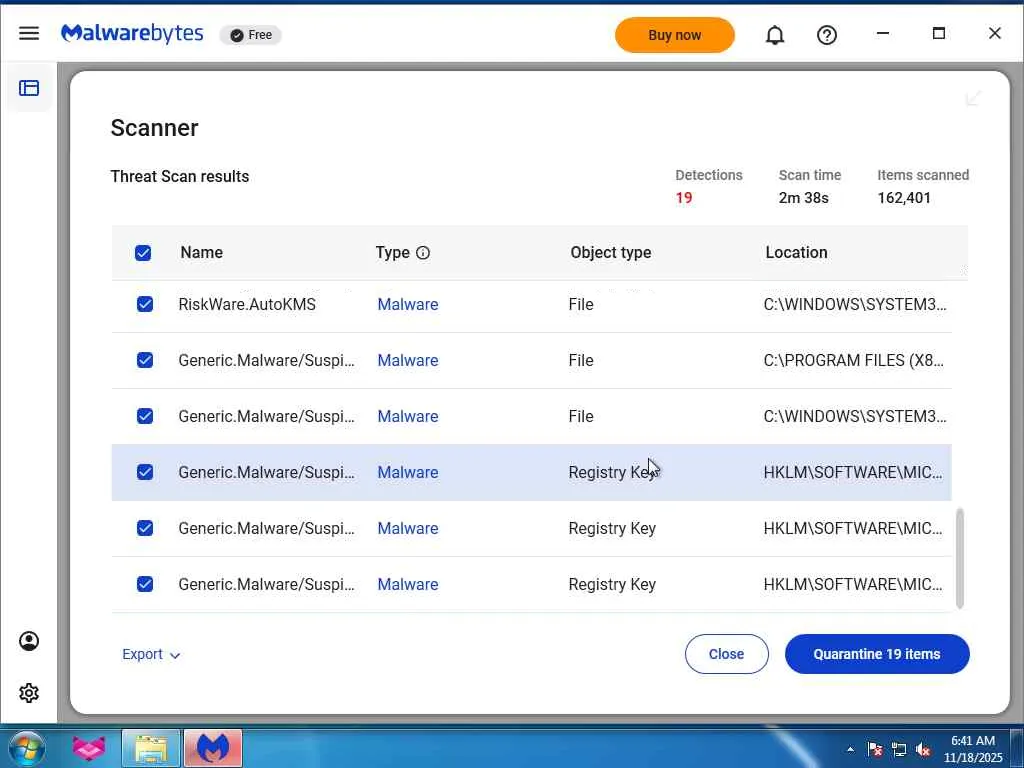This screenshot has width=1024, height=768.
Task: Sort by the Type column header
Action: pos(392,253)
